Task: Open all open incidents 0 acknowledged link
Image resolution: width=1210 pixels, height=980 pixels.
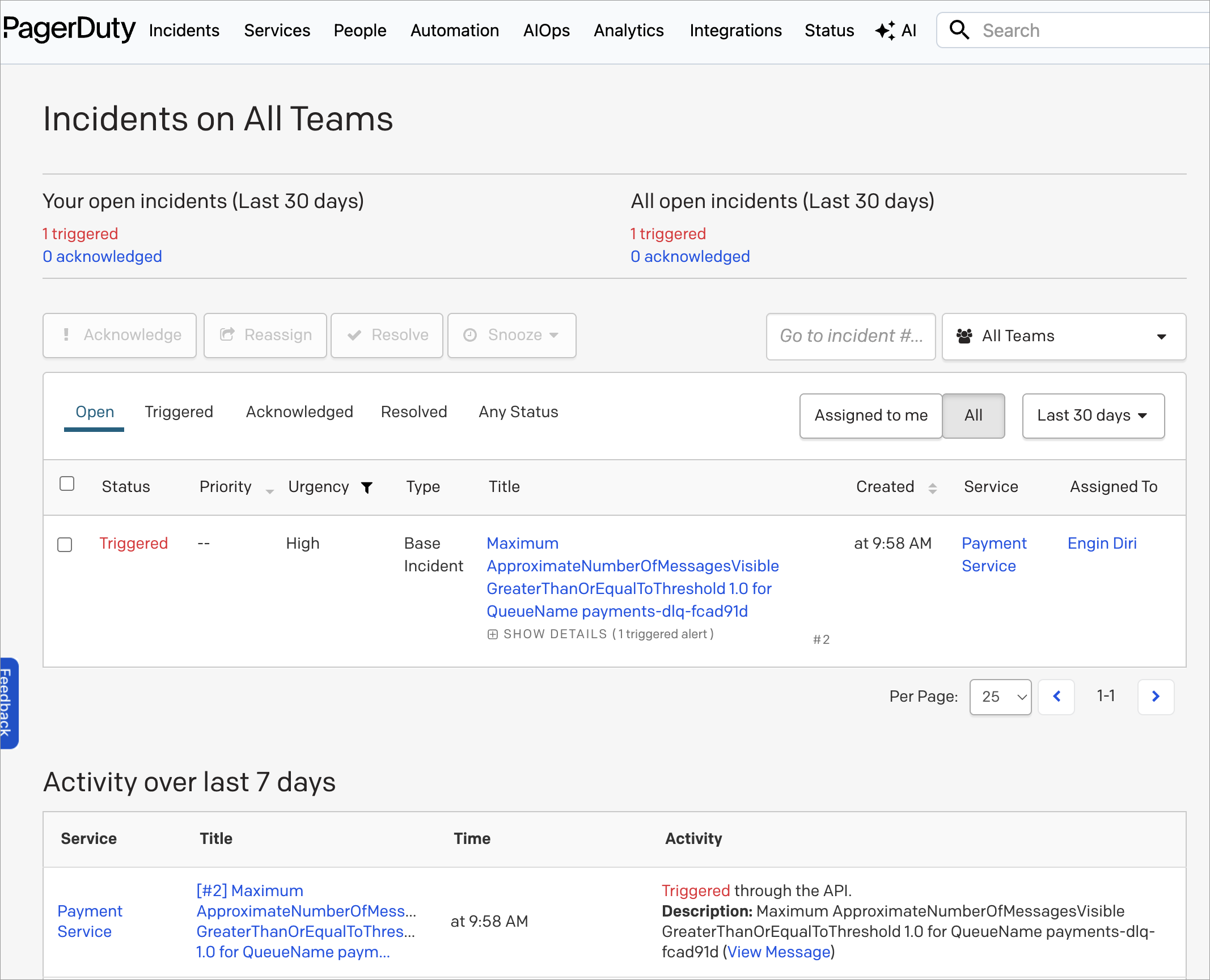Action: point(690,257)
